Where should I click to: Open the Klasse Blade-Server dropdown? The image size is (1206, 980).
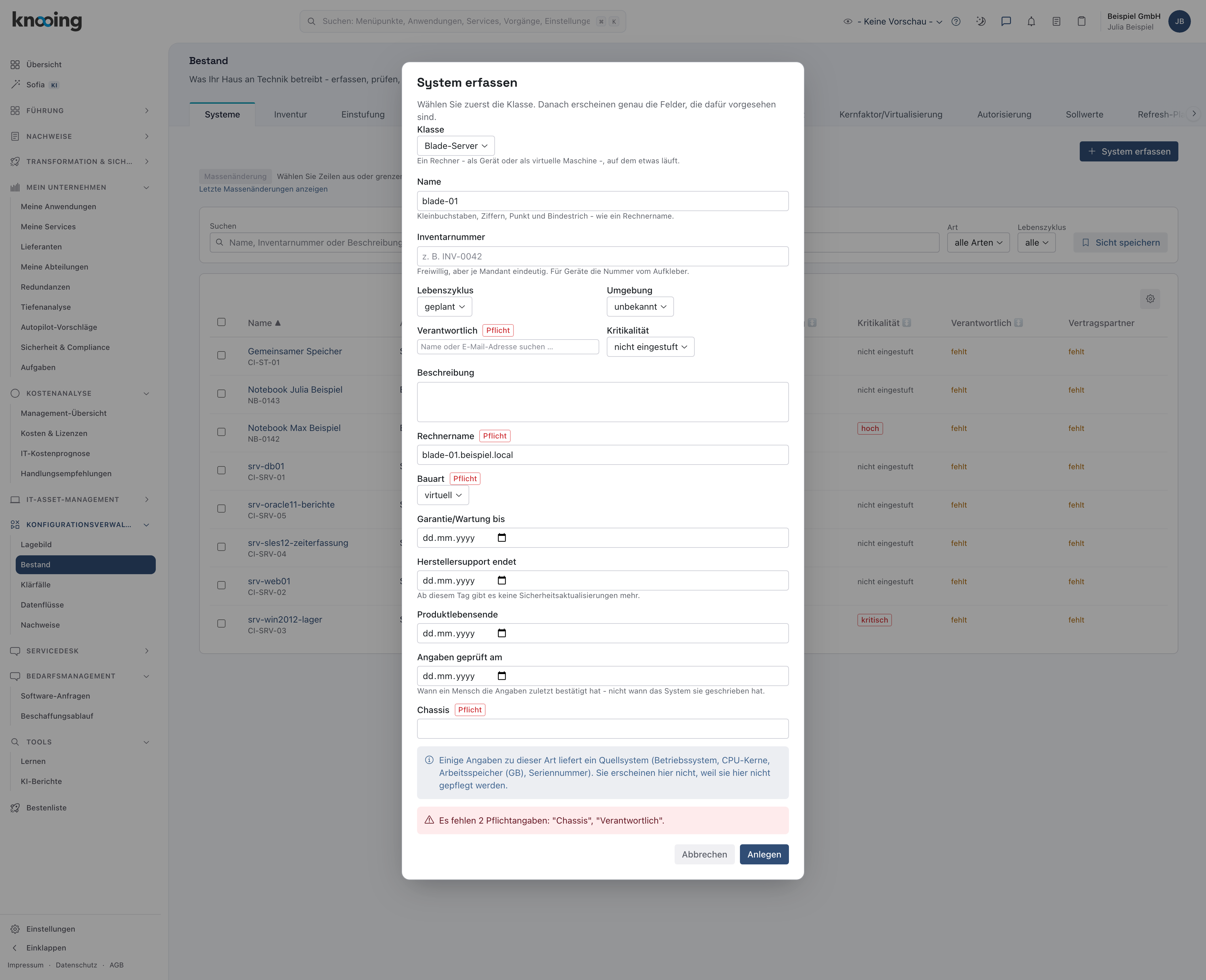455,146
